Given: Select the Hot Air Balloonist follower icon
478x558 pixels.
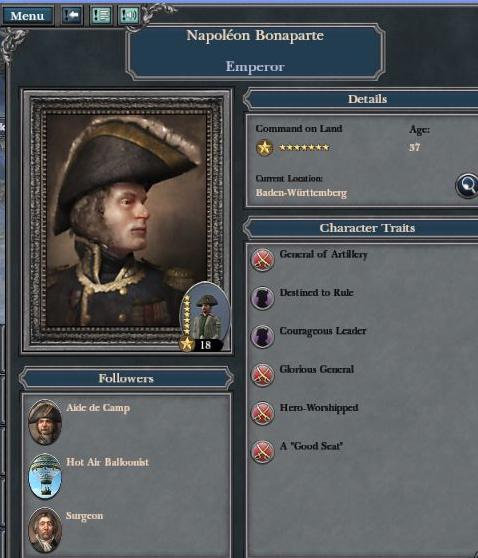Looking at the screenshot, I should 45,476.
